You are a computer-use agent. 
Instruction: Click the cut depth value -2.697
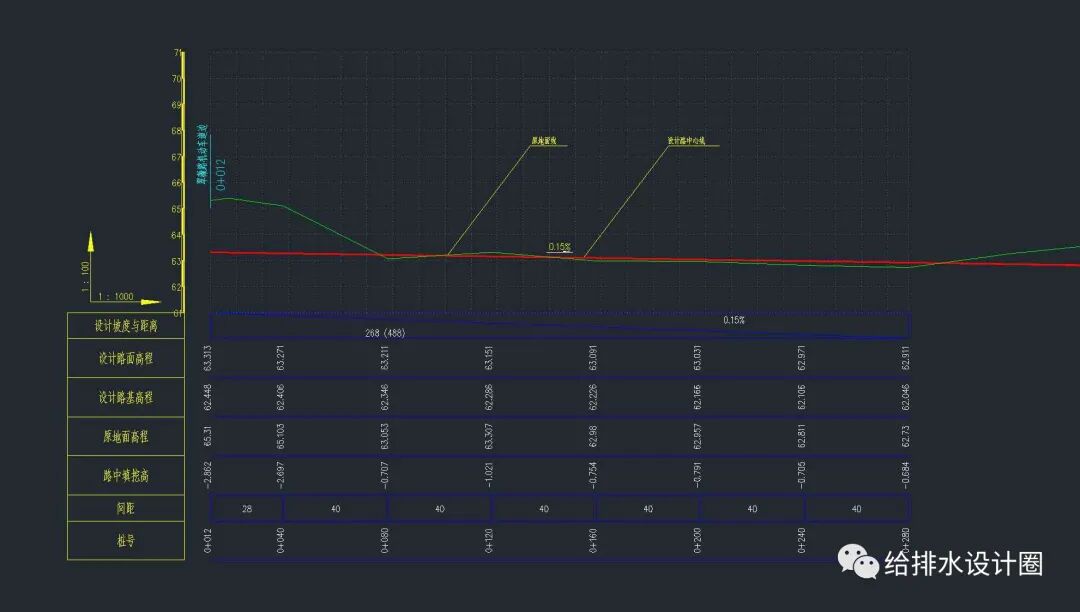pyautogui.click(x=280, y=475)
